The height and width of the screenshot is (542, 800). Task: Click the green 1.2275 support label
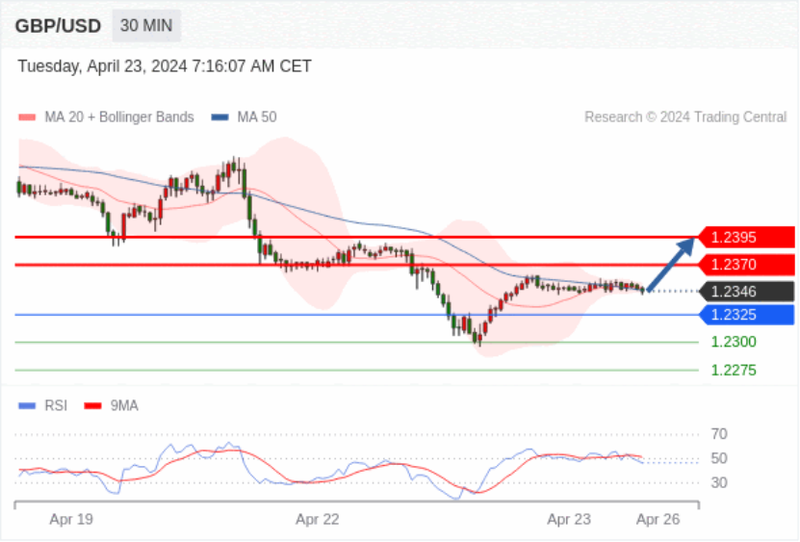(x=734, y=370)
